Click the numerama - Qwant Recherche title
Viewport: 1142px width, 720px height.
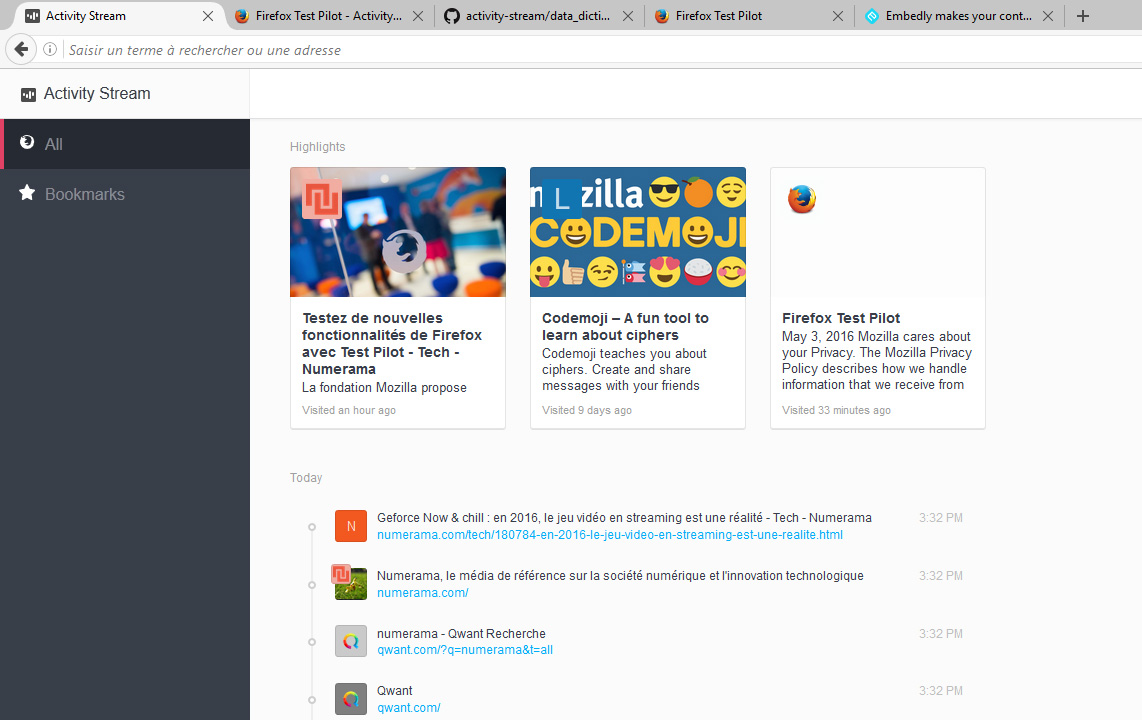click(461, 634)
